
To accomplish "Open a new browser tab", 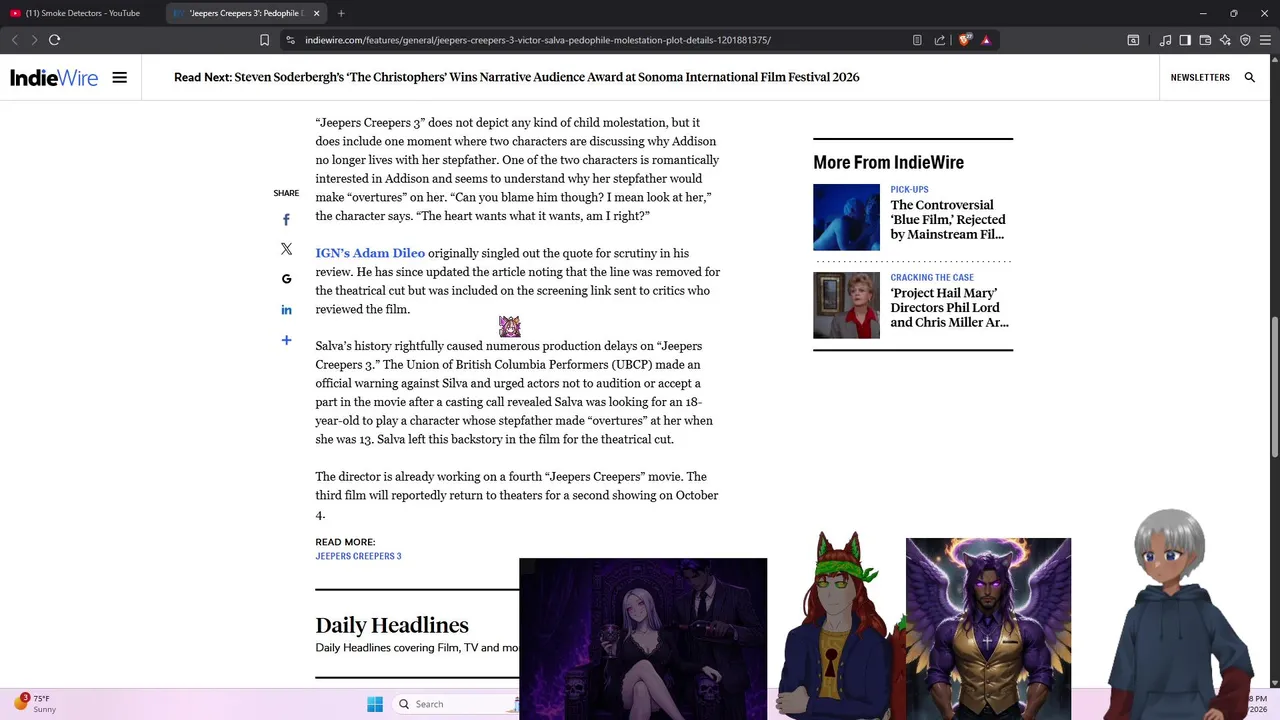I will click(341, 13).
